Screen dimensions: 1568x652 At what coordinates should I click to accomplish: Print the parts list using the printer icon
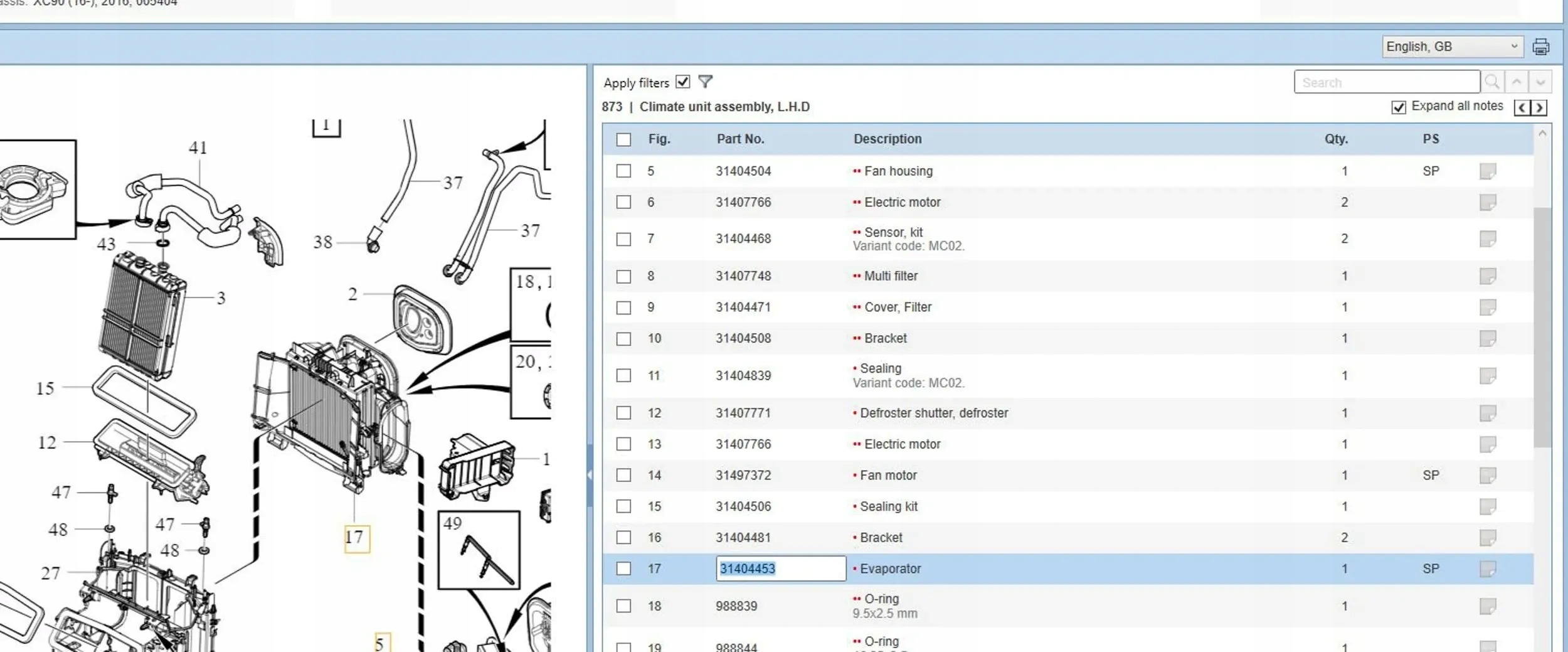coord(1540,46)
